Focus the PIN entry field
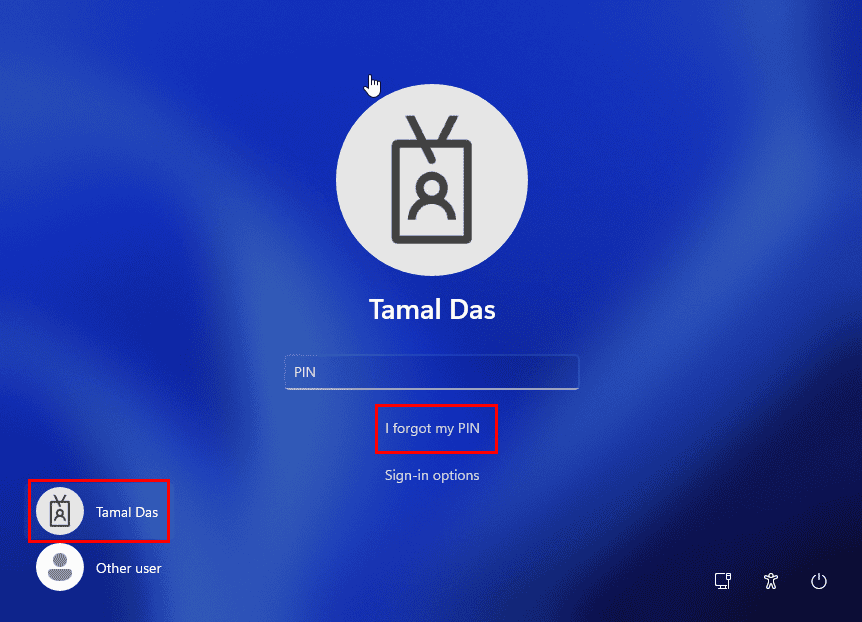Viewport: 862px width, 622px height. 432,372
